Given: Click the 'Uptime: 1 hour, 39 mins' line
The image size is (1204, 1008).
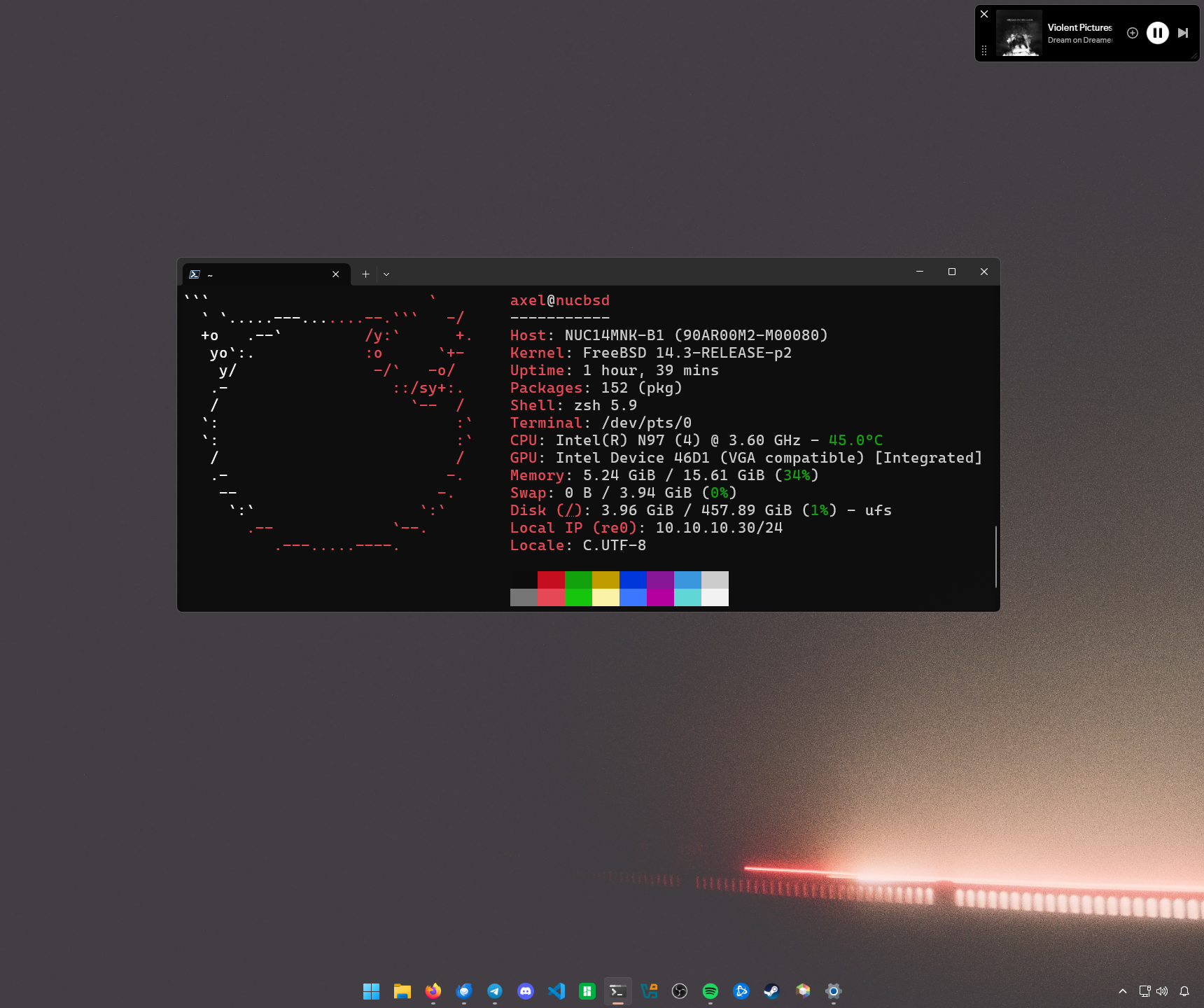Looking at the screenshot, I should (x=615, y=370).
